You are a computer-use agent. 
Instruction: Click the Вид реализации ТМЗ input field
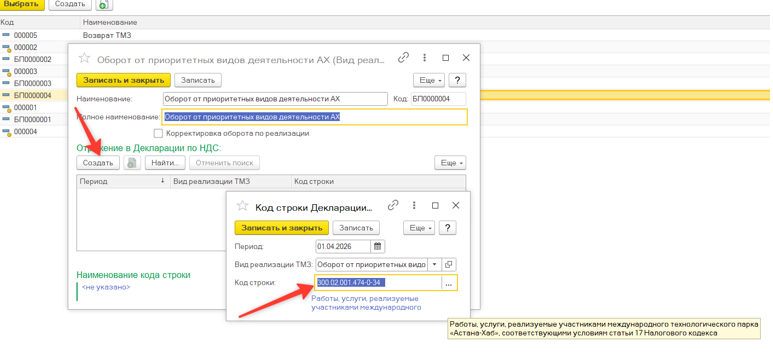(371, 264)
